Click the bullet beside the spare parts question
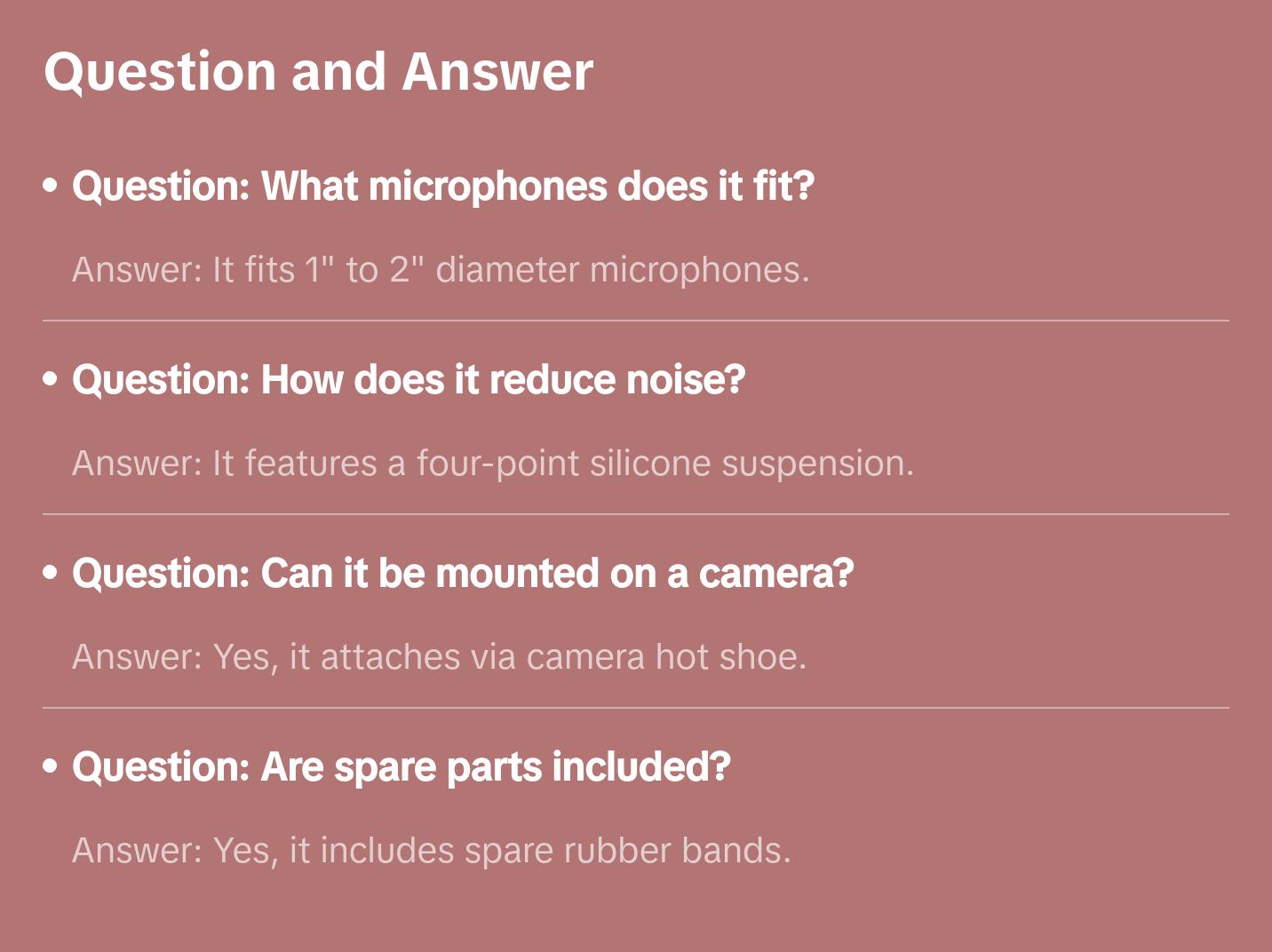This screenshot has width=1272, height=952. coord(51,766)
